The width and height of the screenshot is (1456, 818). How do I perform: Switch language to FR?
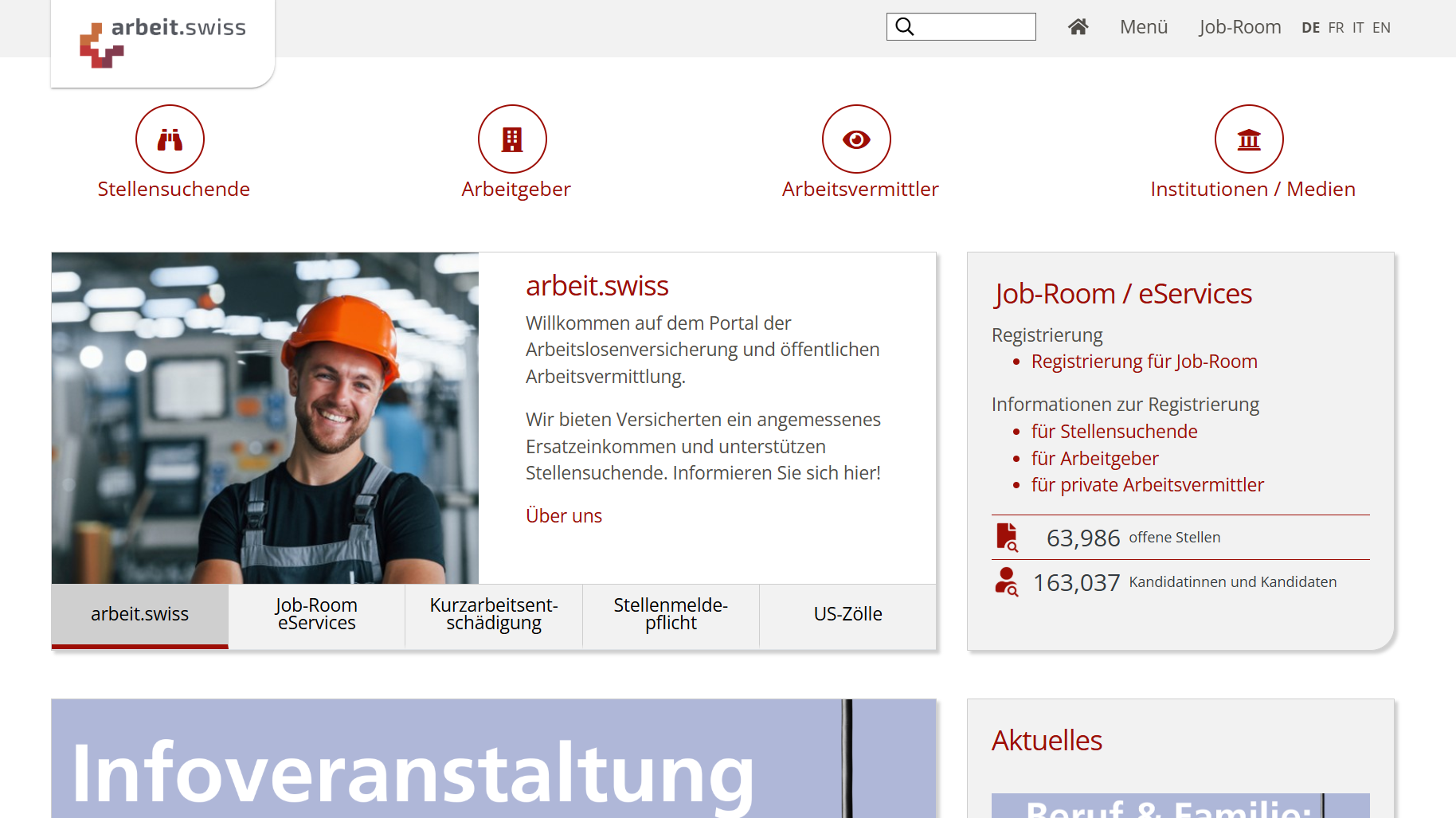(1335, 26)
